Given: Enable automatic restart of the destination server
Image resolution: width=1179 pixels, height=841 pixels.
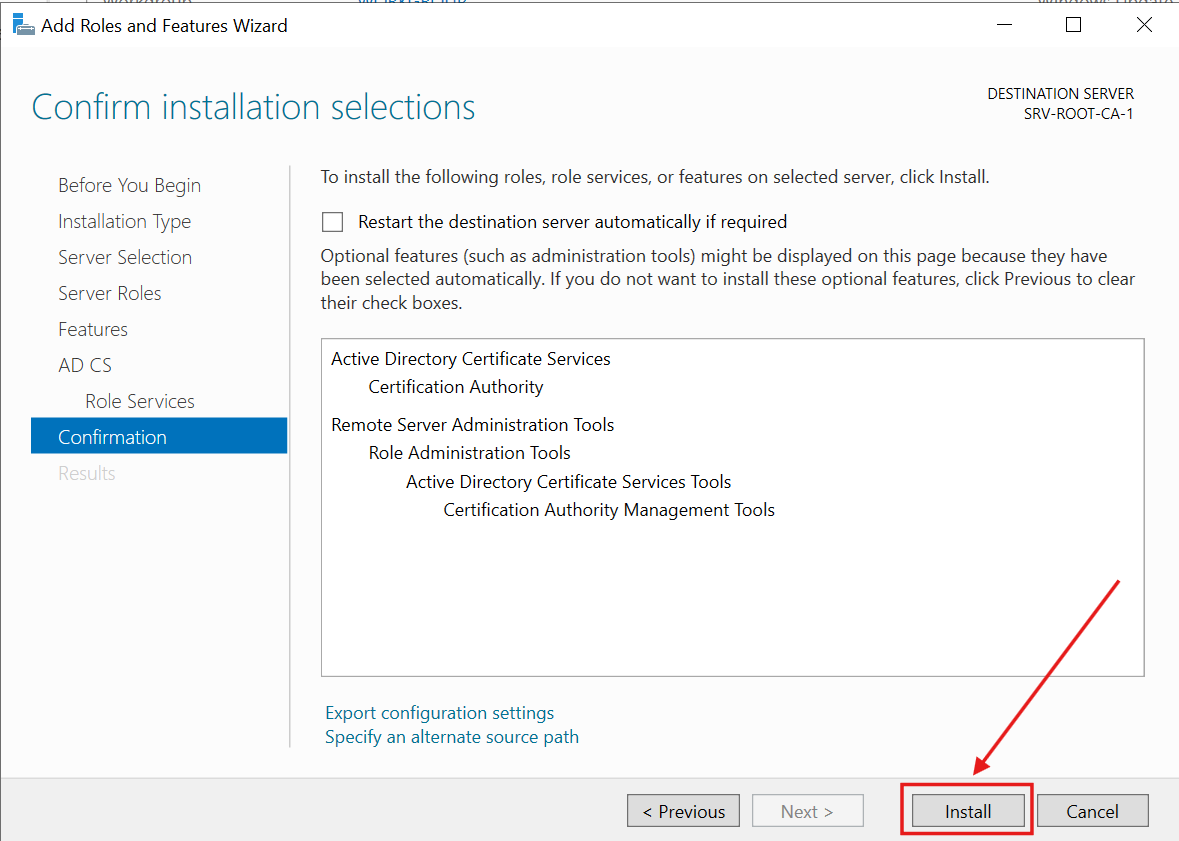Looking at the screenshot, I should [x=332, y=221].
